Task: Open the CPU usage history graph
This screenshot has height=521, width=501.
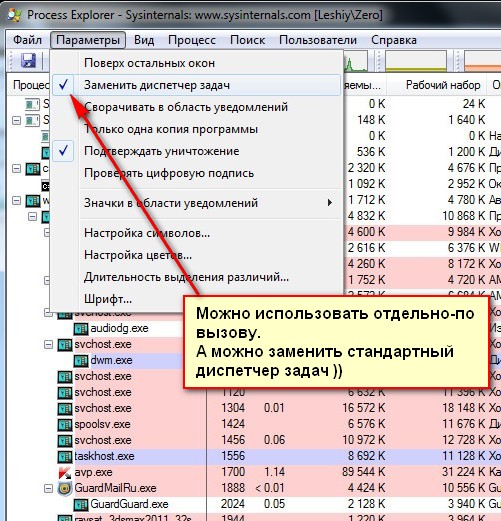Action: click(x=356, y=61)
